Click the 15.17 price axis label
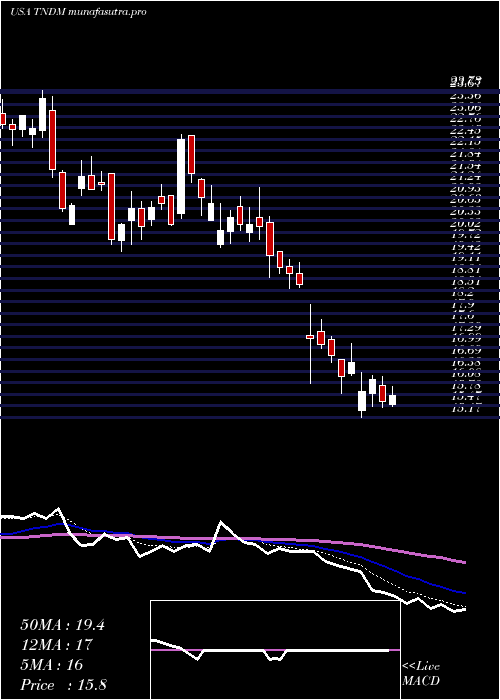 (x=466, y=409)
